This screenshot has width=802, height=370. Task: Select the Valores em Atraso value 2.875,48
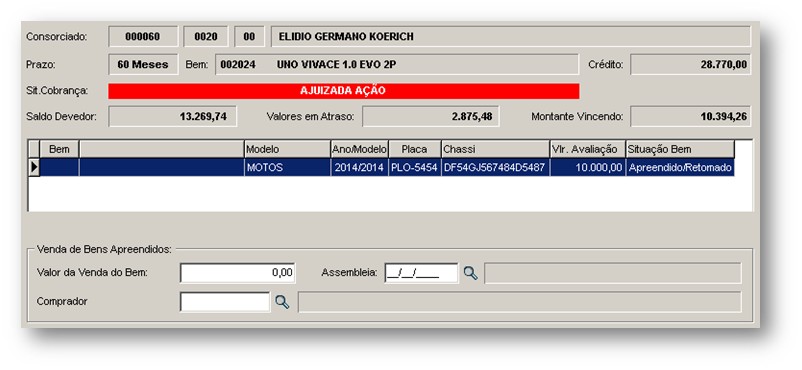click(x=431, y=116)
